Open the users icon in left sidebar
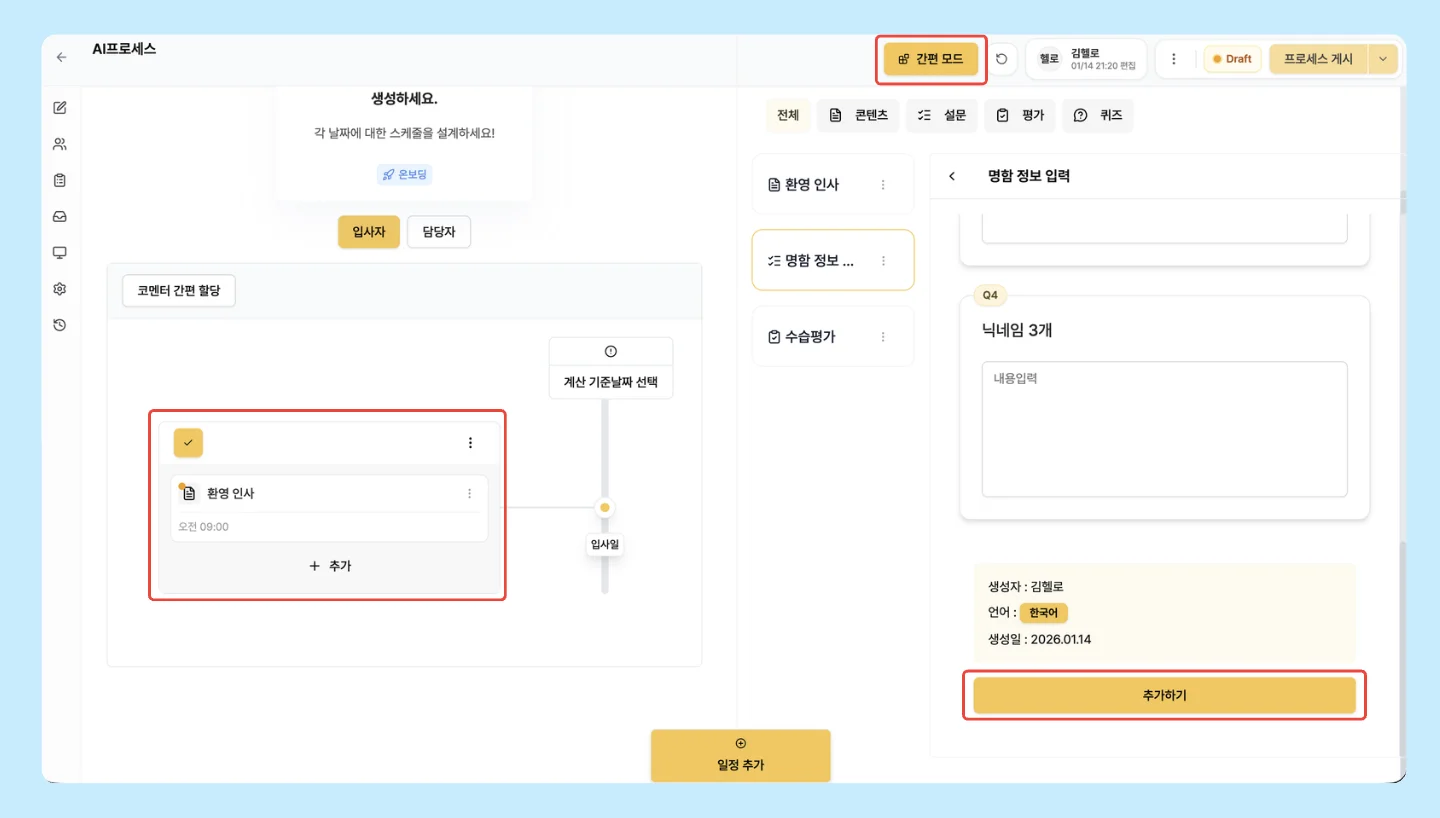The image size is (1440, 818). tap(60, 144)
